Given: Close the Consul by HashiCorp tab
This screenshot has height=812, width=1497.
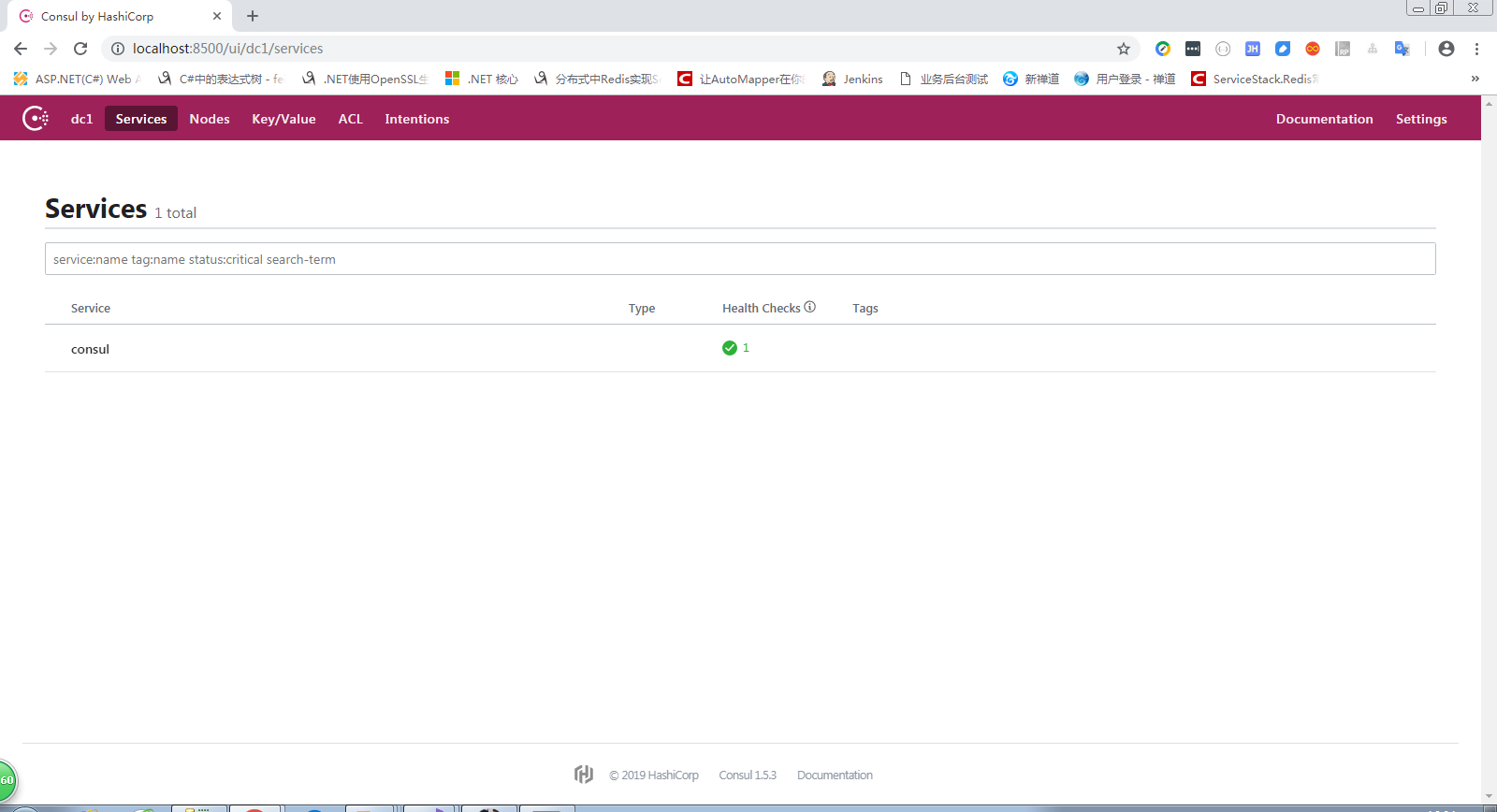Looking at the screenshot, I should coord(217,16).
